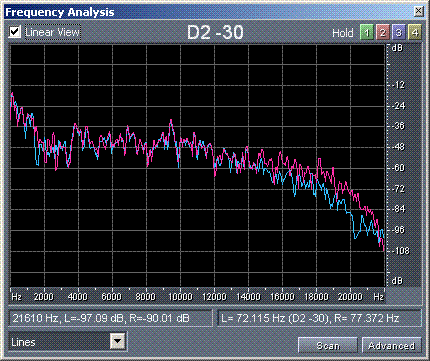430x361 pixels.
Task: Open the Advanced options button
Action: (391, 346)
